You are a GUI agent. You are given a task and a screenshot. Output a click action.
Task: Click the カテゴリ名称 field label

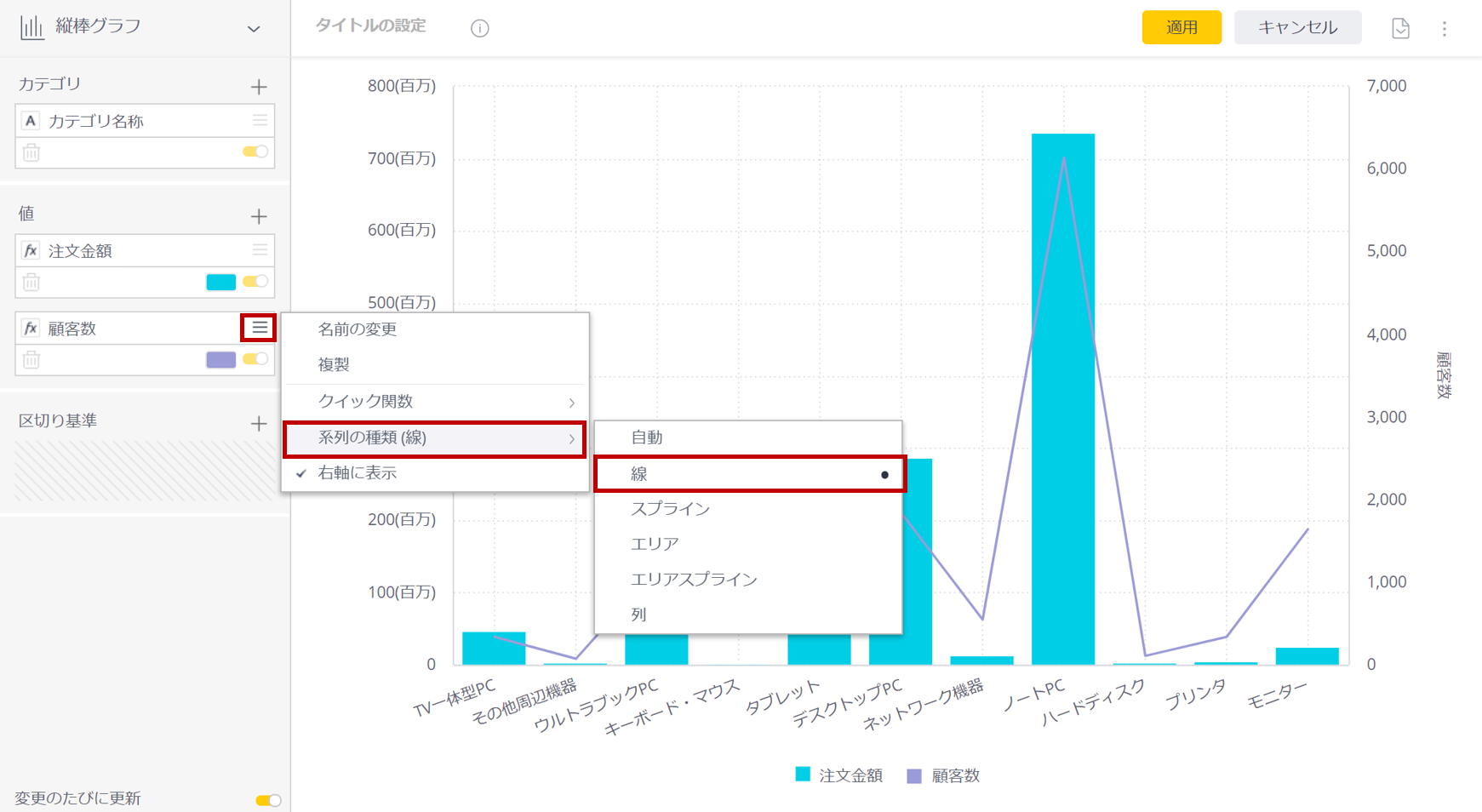96,121
